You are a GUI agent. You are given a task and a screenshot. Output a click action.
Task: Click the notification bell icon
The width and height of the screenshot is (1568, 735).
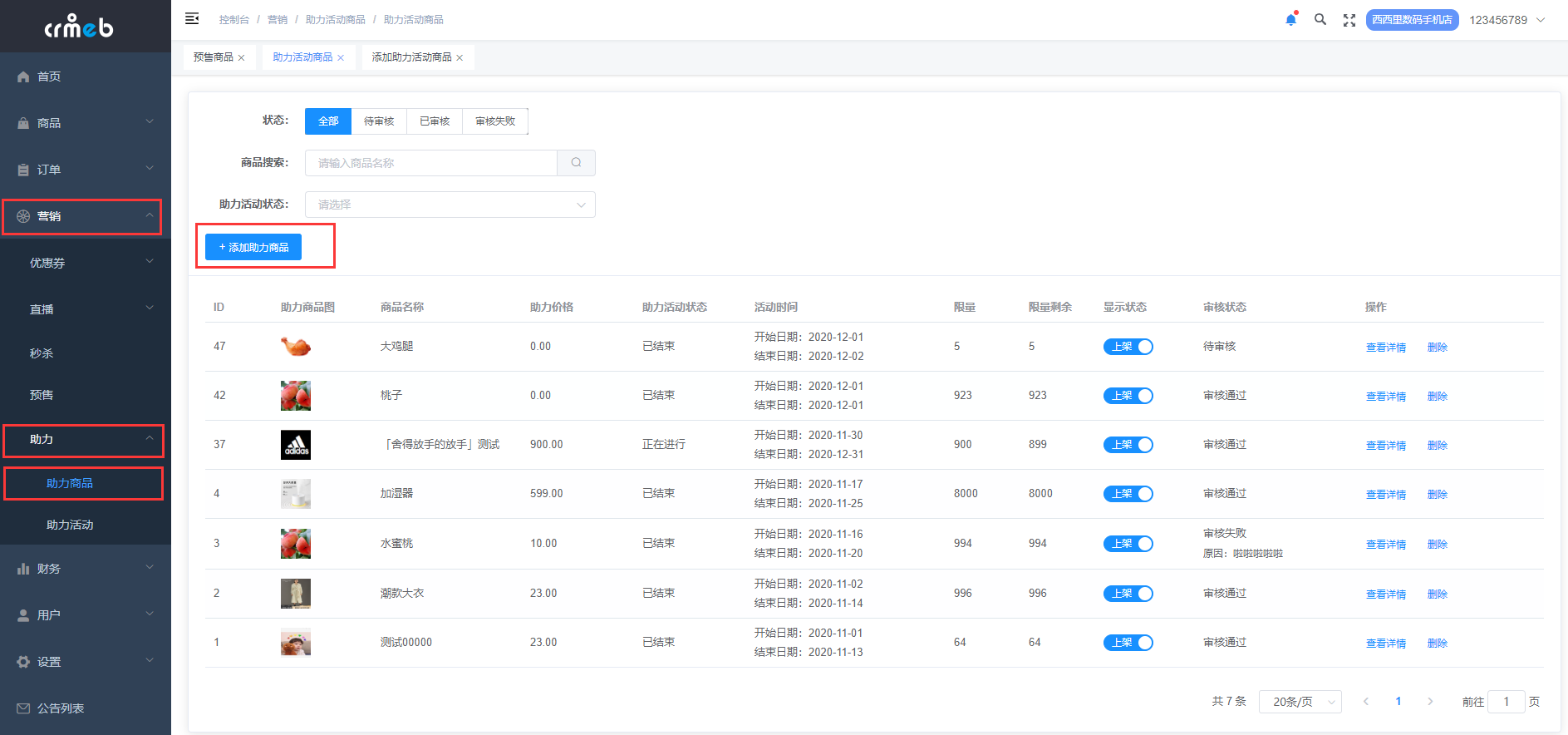(1290, 19)
